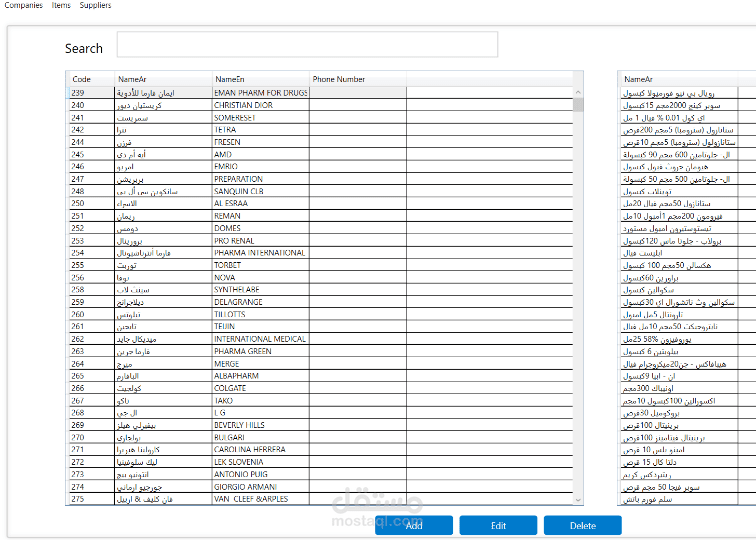Select the LEK SLOVENIA cell
The width and height of the screenshot is (756, 540).
(261, 462)
